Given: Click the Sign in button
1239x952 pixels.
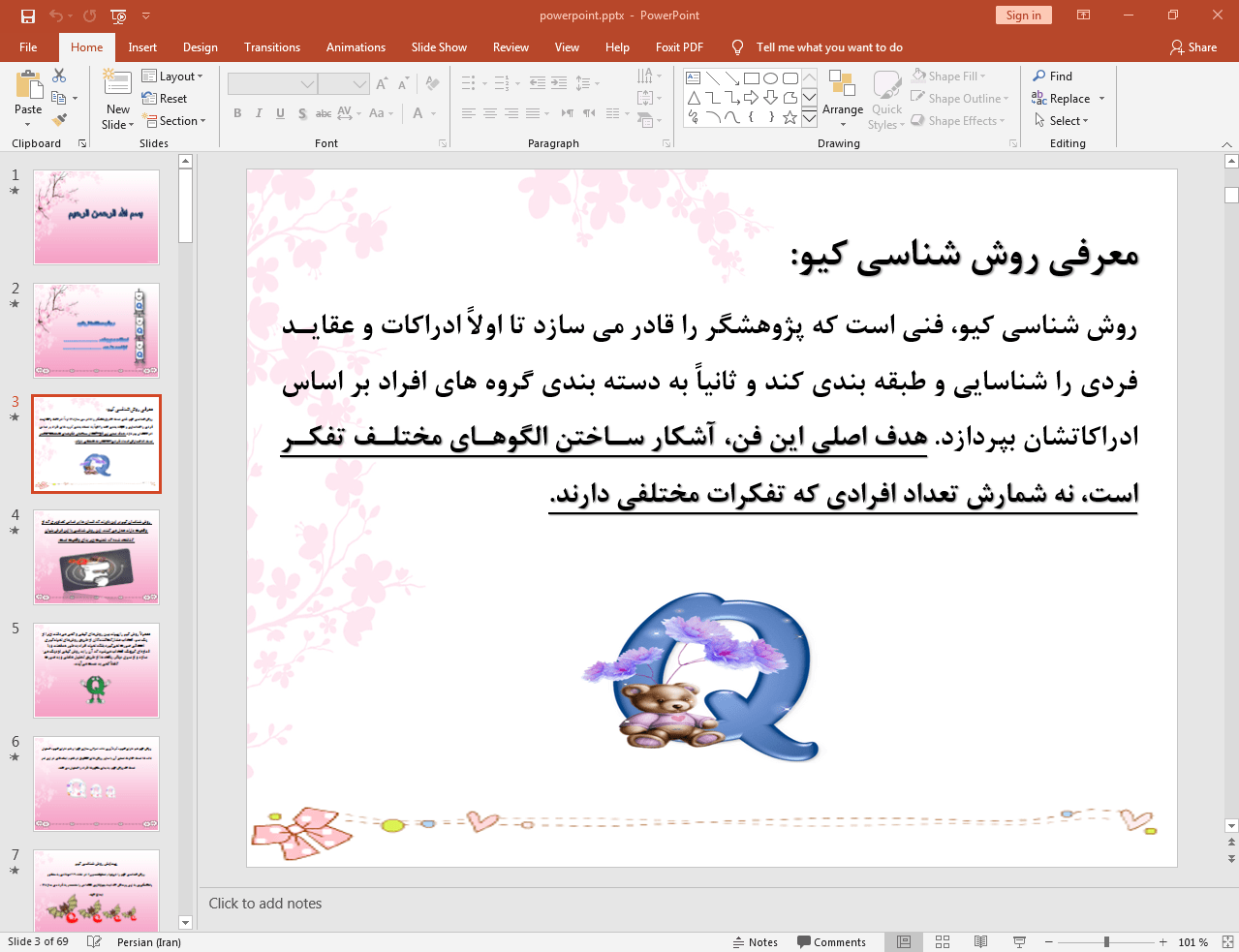Looking at the screenshot, I should [1023, 15].
